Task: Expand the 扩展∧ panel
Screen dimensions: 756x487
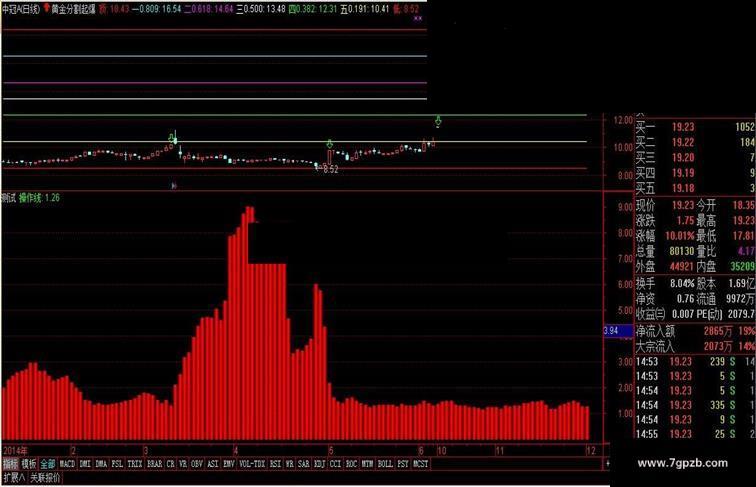Action: click(x=14, y=478)
